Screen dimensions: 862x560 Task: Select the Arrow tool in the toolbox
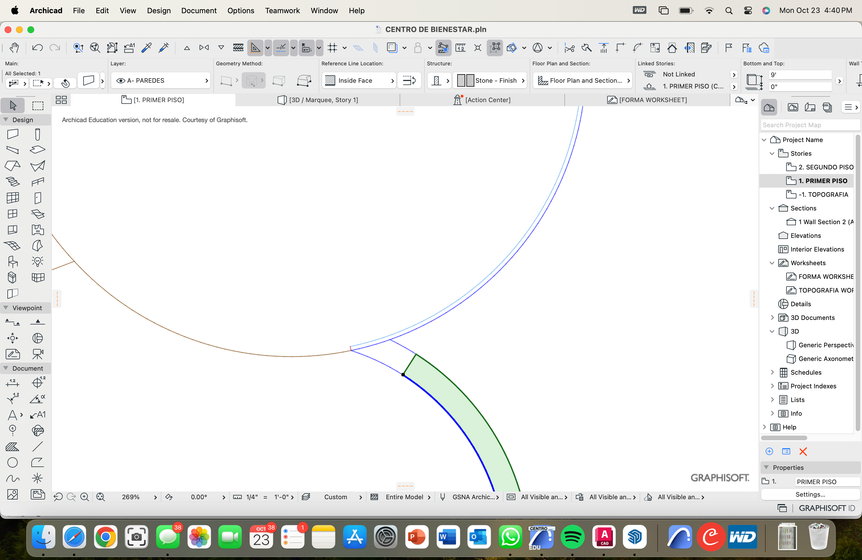point(13,105)
